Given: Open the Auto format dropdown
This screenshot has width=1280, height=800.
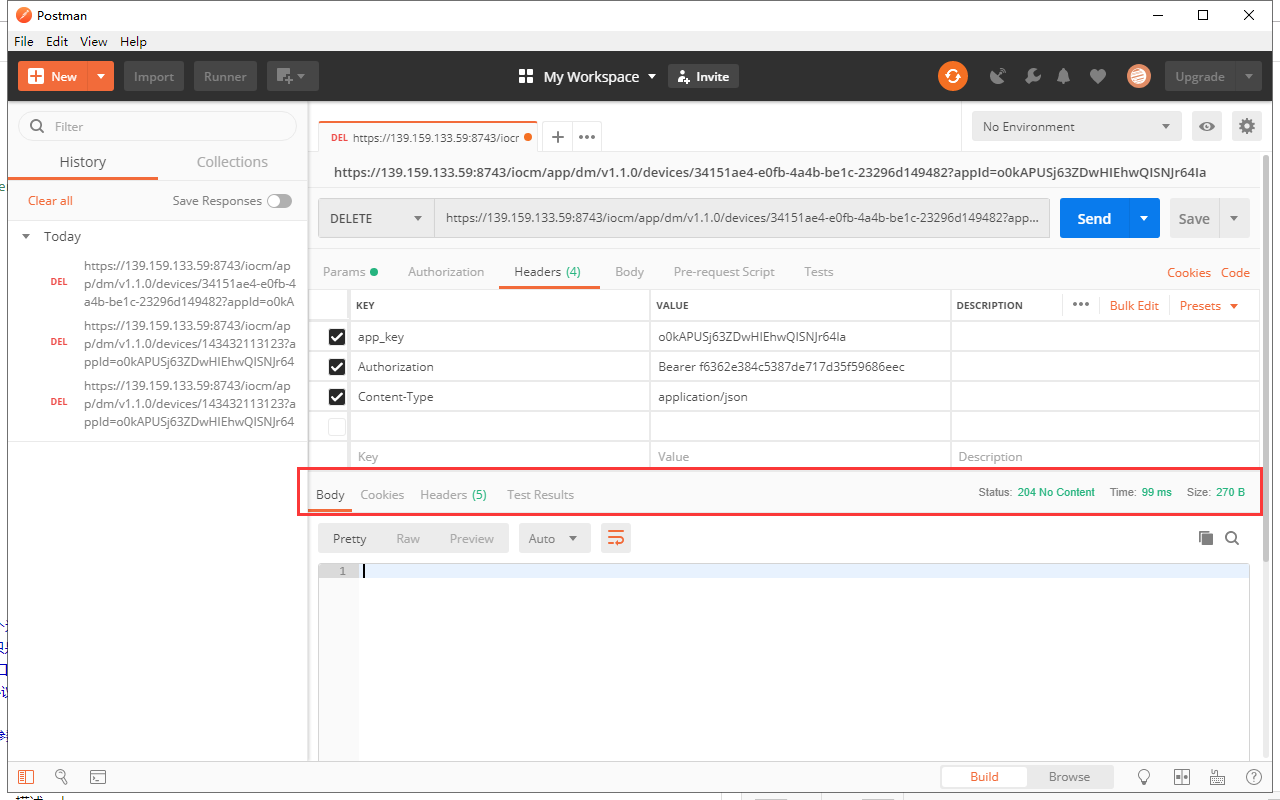Looking at the screenshot, I should 554,539.
